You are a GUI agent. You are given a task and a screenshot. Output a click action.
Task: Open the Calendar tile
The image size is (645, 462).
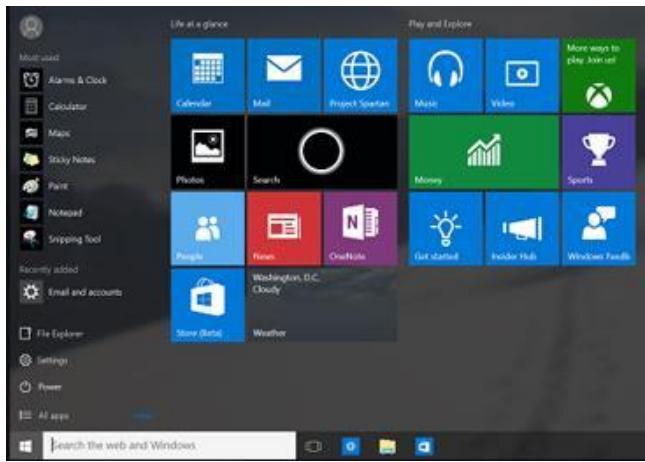coord(208,75)
